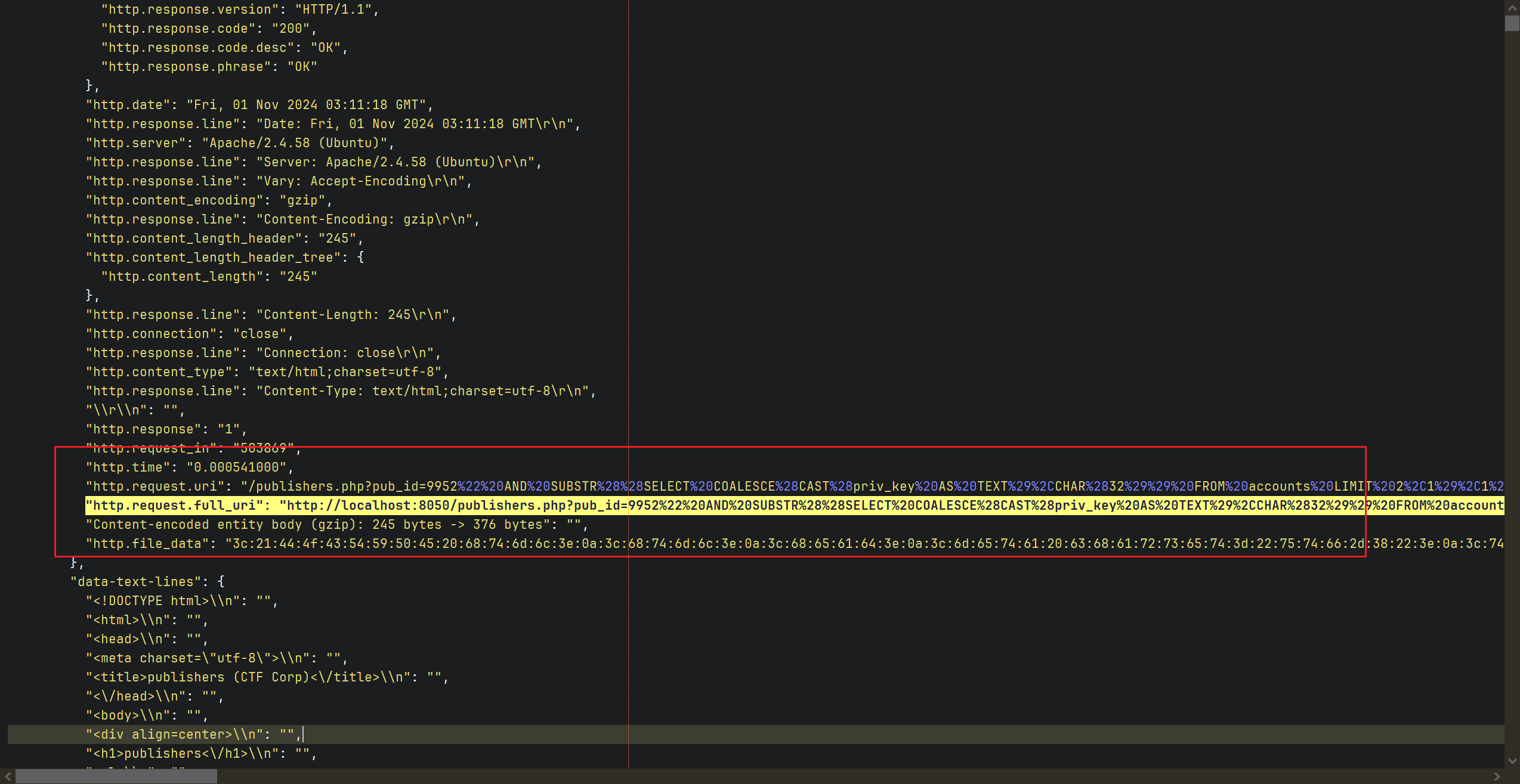This screenshot has width=1520, height=784.
Task: Click the horizontal scrollbar left arrow
Action: tap(8, 776)
